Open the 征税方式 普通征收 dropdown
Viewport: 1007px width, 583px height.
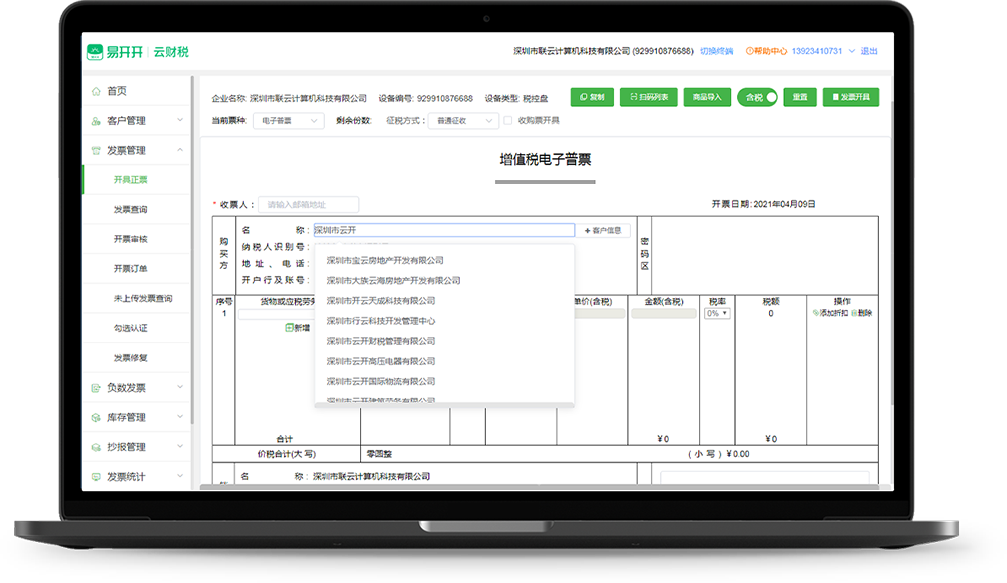click(x=463, y=120)
